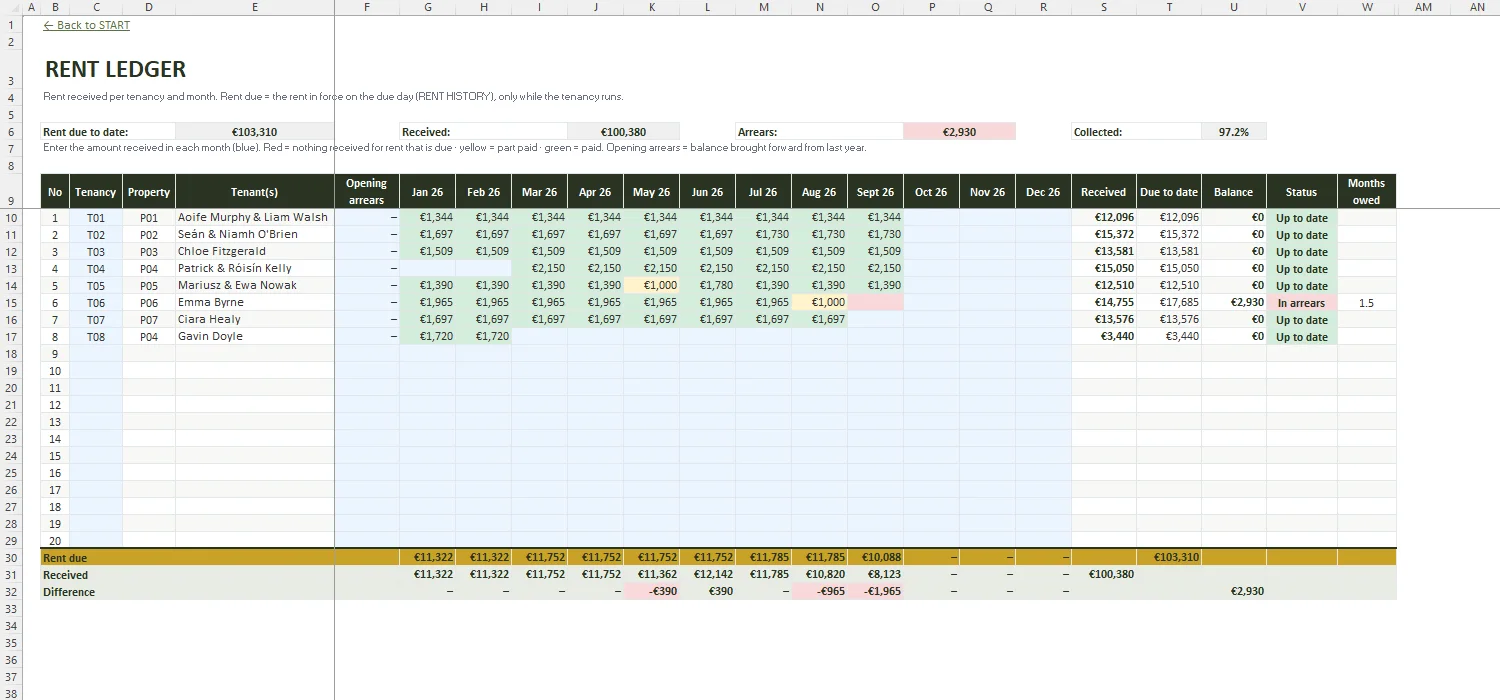
Task: Click the Months owed column heading
Action: (1366, 191)
